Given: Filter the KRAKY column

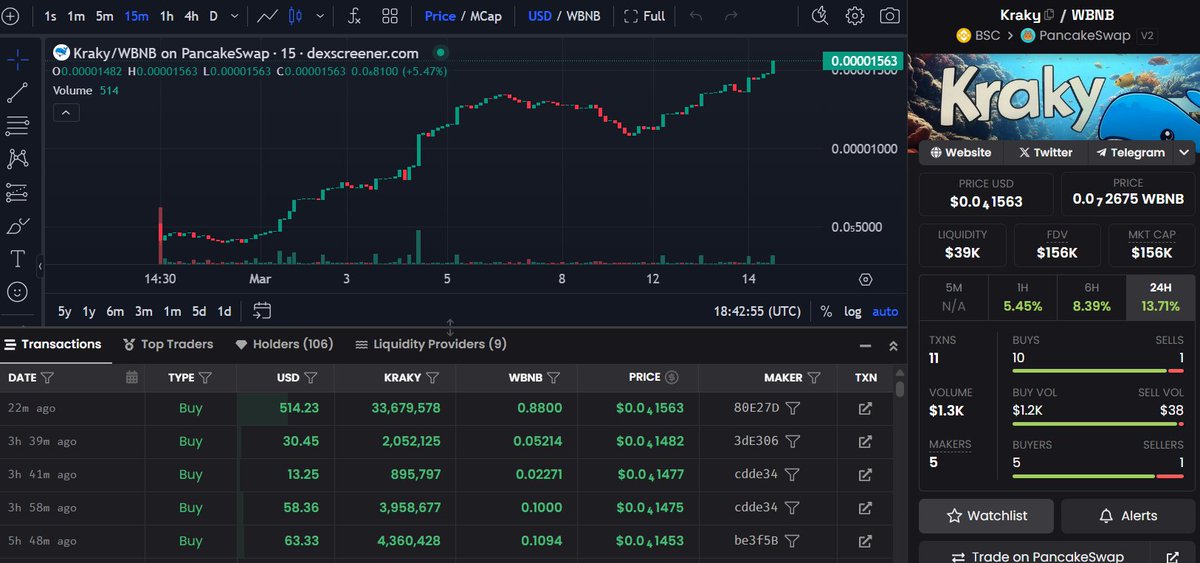Looking at the screenshot, I should 432,378.
